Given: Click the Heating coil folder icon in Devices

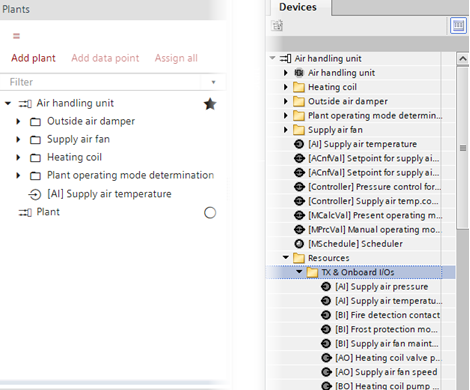Looking at the screenshot, I should (299, 87).
